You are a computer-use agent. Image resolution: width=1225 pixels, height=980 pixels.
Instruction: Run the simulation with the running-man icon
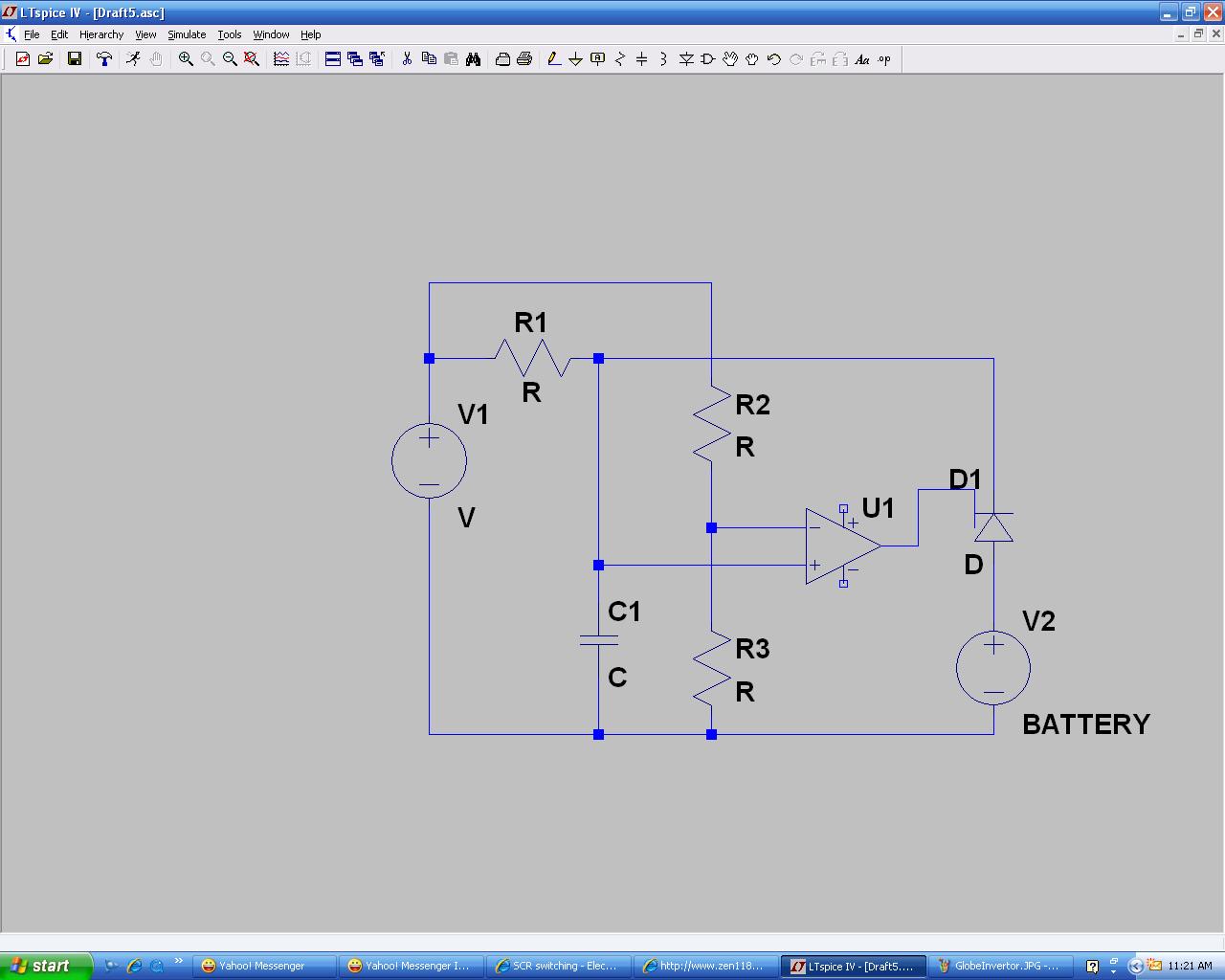133,59
